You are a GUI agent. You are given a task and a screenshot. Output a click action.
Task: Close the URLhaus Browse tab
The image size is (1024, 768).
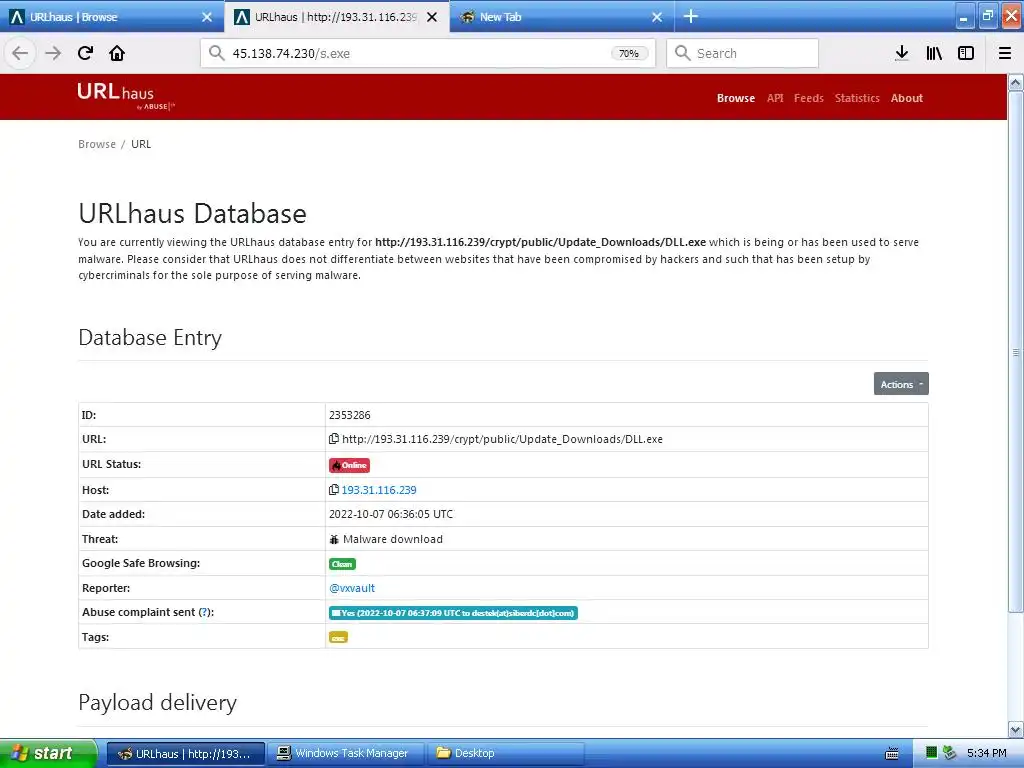click(x=207, y=18)
